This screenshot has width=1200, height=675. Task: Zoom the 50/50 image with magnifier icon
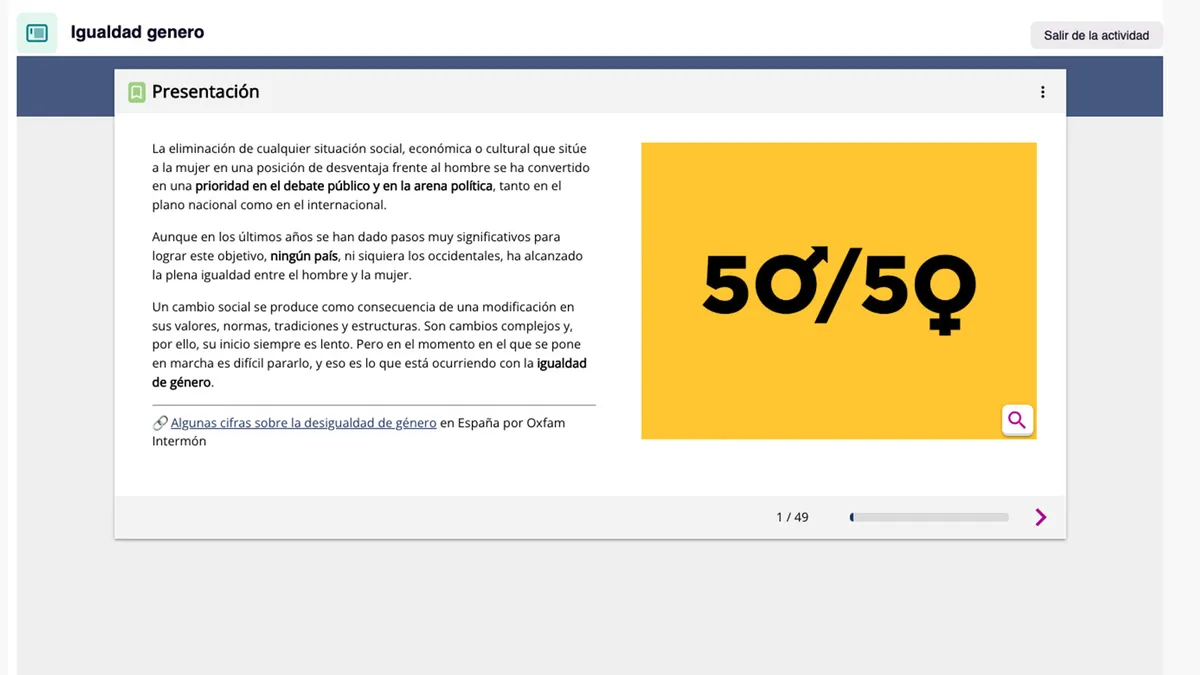click(x=1017, y=420)
